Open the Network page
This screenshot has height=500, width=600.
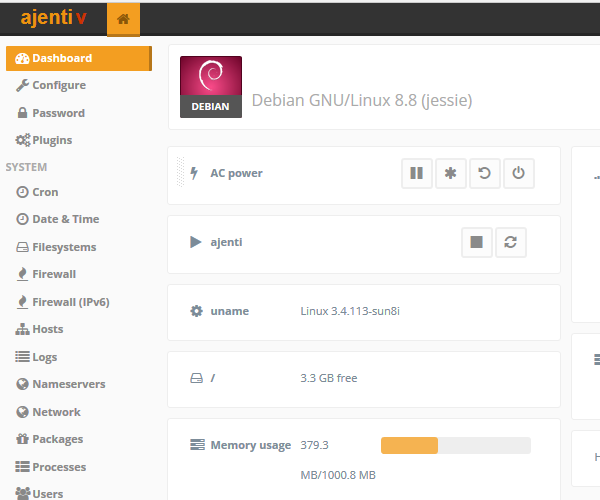coord(49,412)
